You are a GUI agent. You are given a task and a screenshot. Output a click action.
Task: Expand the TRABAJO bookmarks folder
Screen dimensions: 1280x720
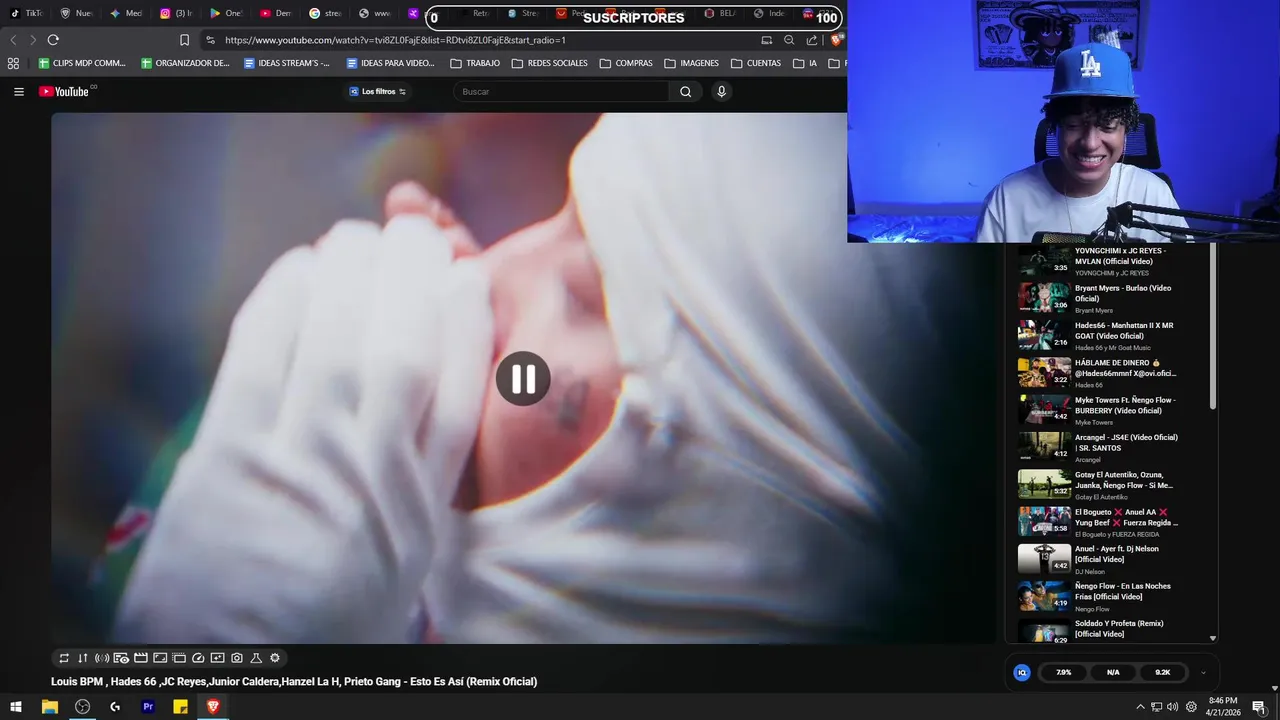click(x=475, y=63)
